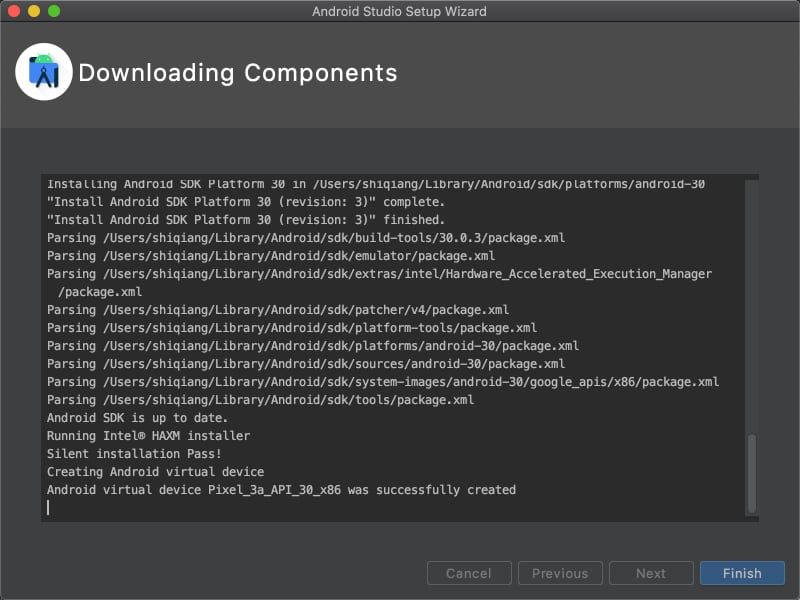Click the Pixel_3a_API_30_x86 created message
This screenshot has width=800, height=600.
(x=281, y=490)
